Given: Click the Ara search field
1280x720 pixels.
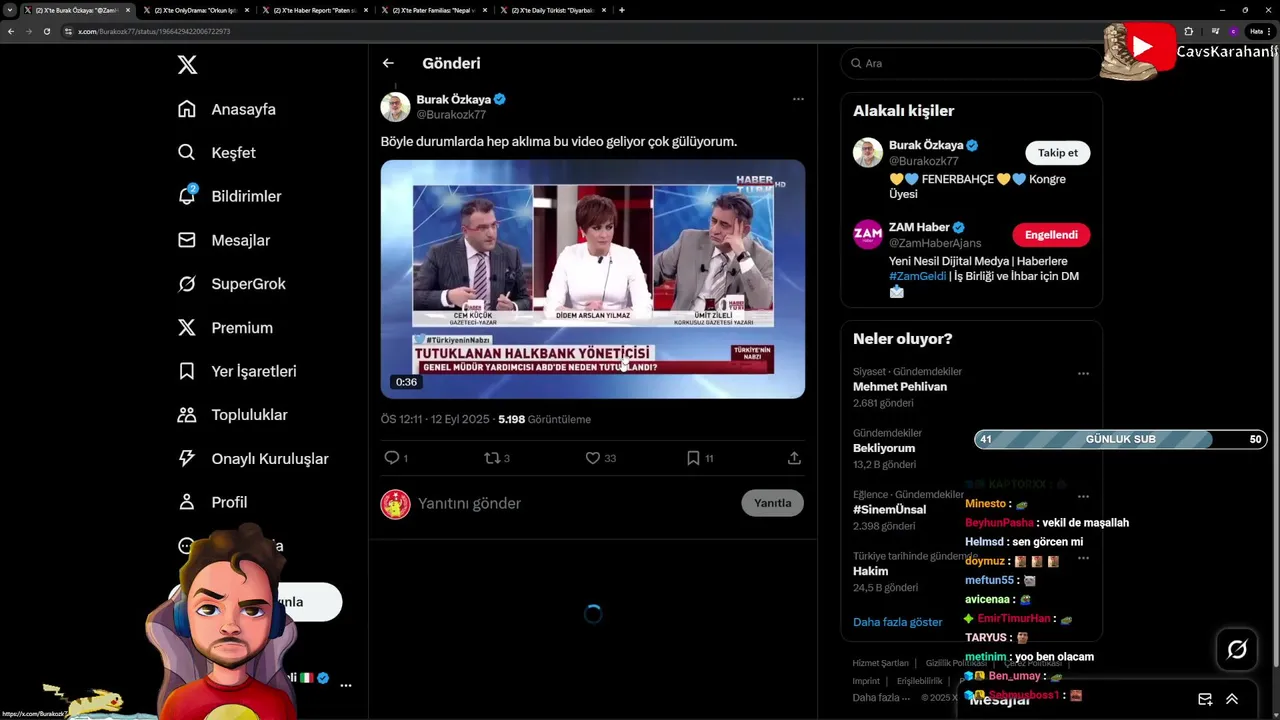Looking at the screenshot, I should [x=970, y=63].
